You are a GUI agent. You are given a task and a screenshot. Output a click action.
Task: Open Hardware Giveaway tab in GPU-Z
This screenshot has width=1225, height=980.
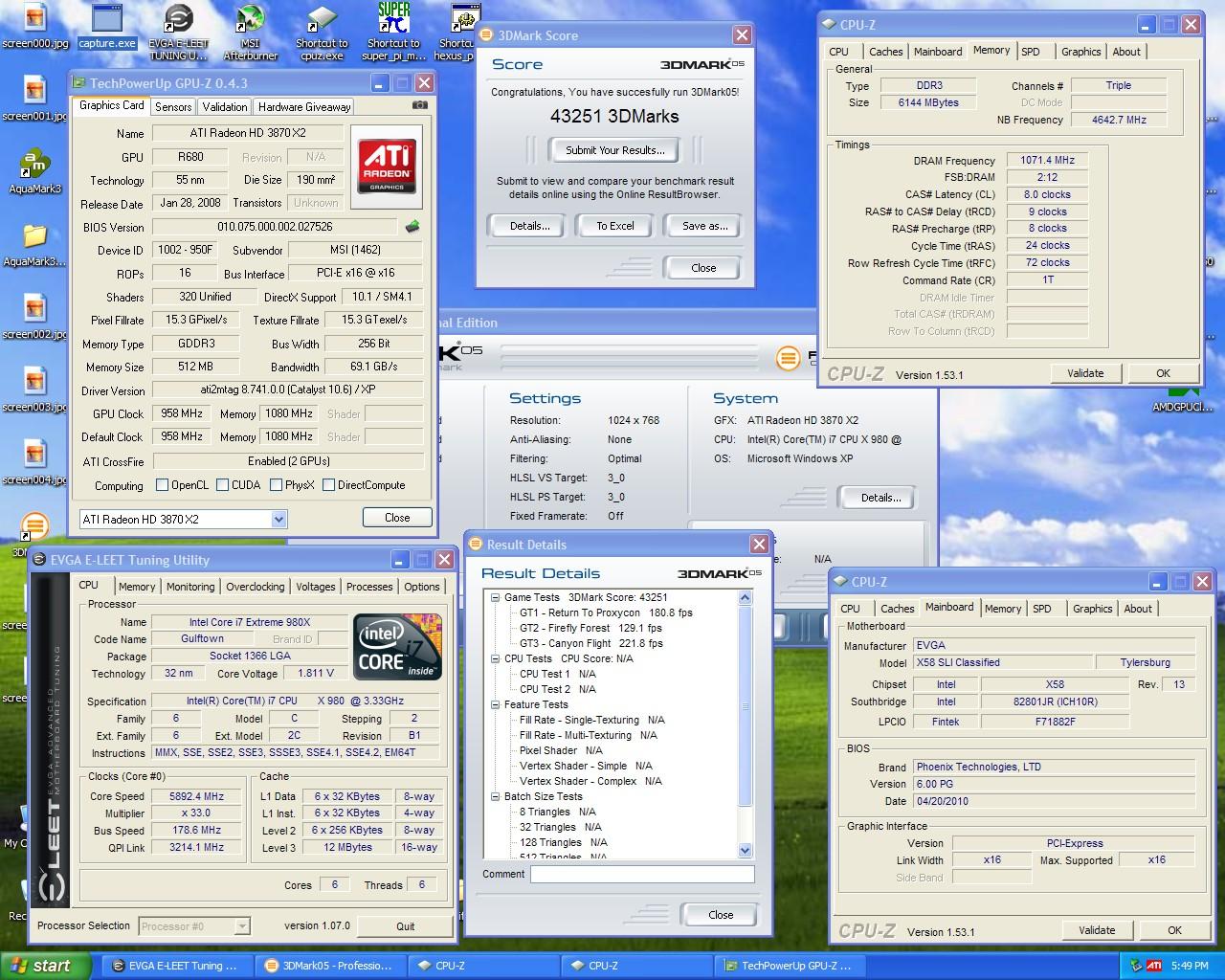[x=304, y=107]
